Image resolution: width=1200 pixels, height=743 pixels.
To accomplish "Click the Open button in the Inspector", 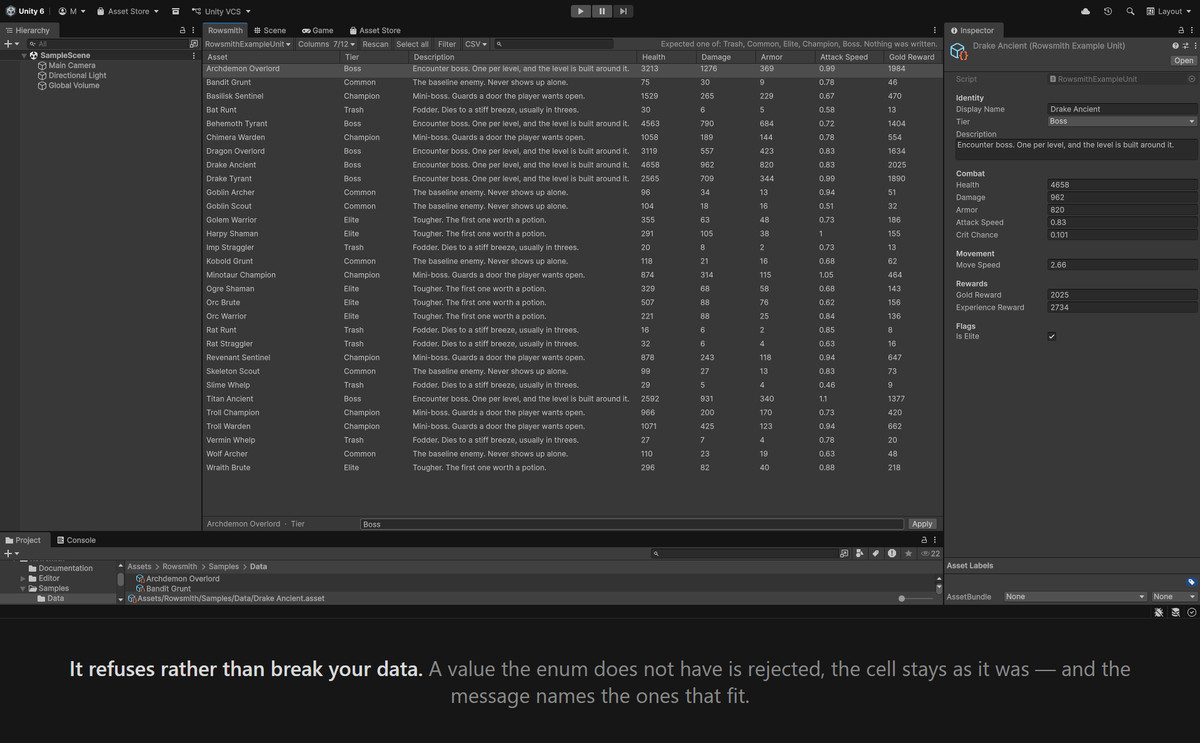I will (x=1183, y=61).
